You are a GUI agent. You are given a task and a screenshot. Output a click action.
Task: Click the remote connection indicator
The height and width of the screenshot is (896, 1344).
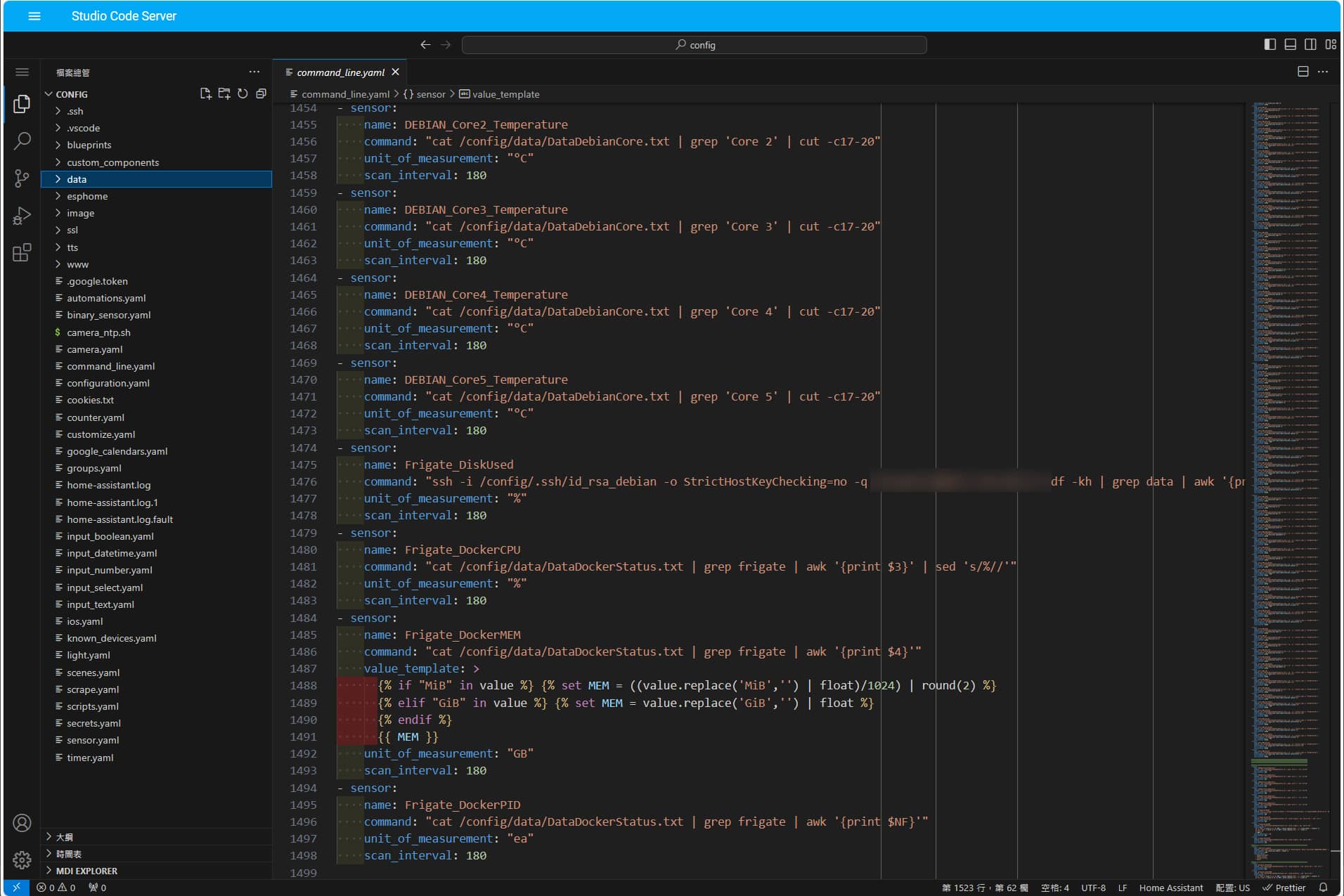[x=15, y=888]
